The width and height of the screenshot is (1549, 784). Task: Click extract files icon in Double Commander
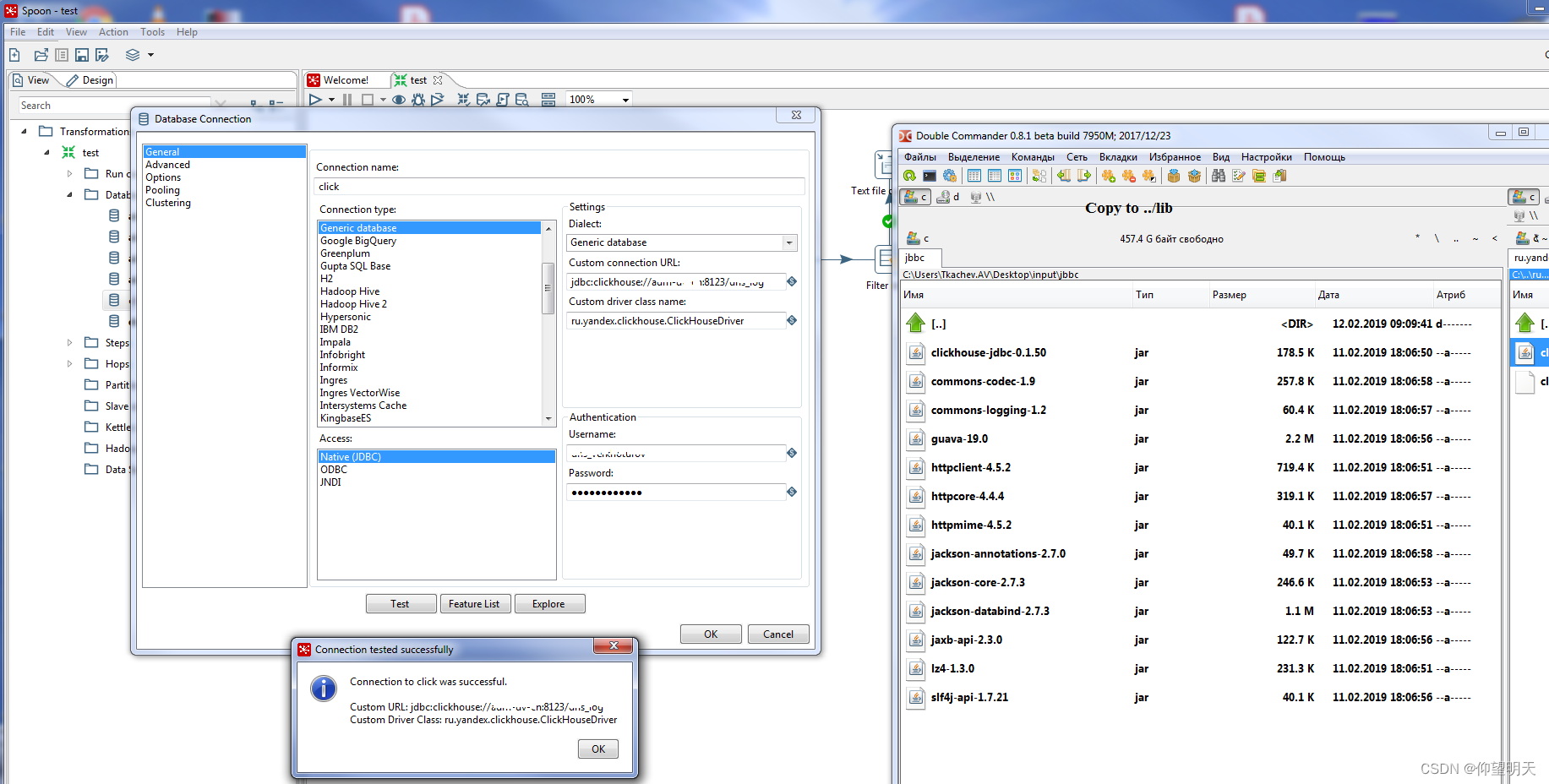[x=1194, y=176]
